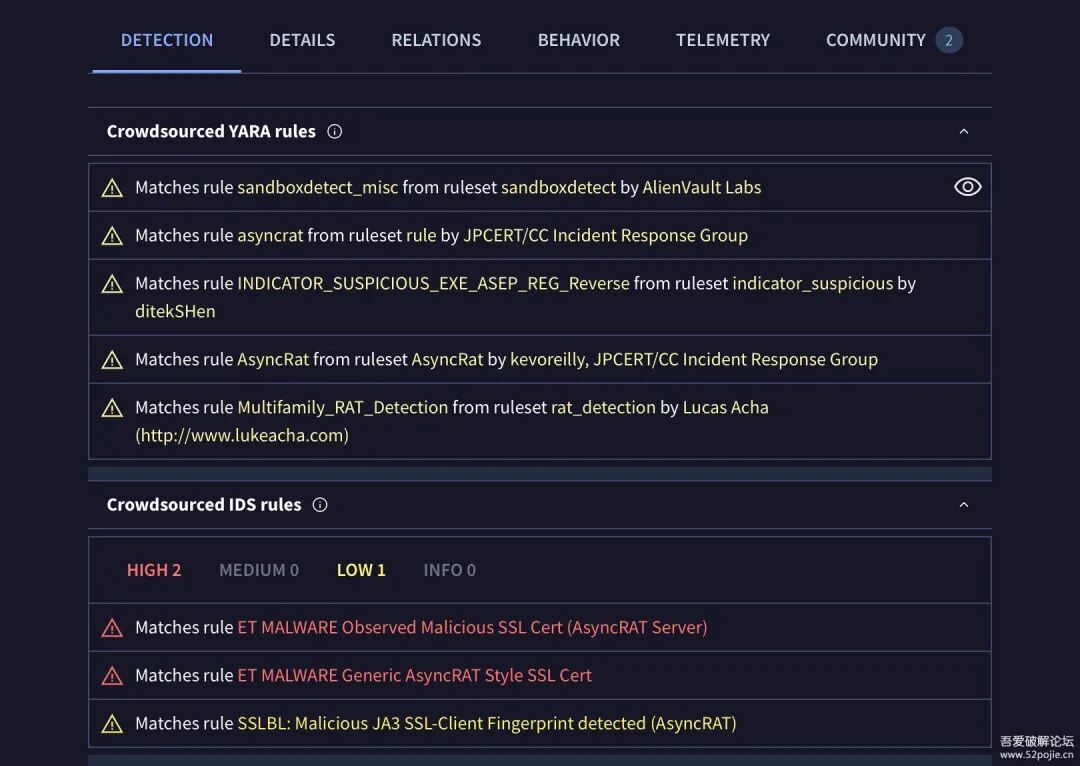1080x766 pixels.
Task: Open the rat_detection ruleset link
Action: pyautogui.click(x=603, y=407)
